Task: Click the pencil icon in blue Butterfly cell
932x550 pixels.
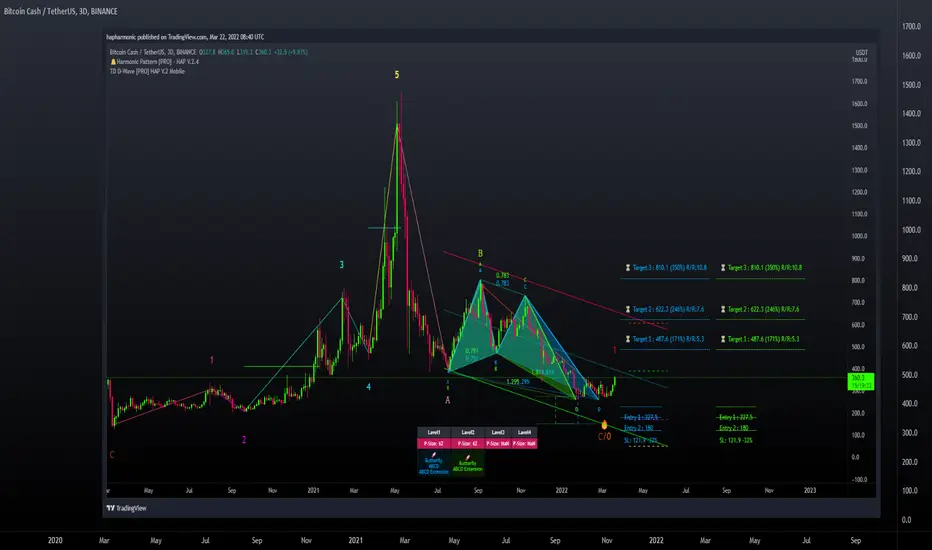Action: 434,455
